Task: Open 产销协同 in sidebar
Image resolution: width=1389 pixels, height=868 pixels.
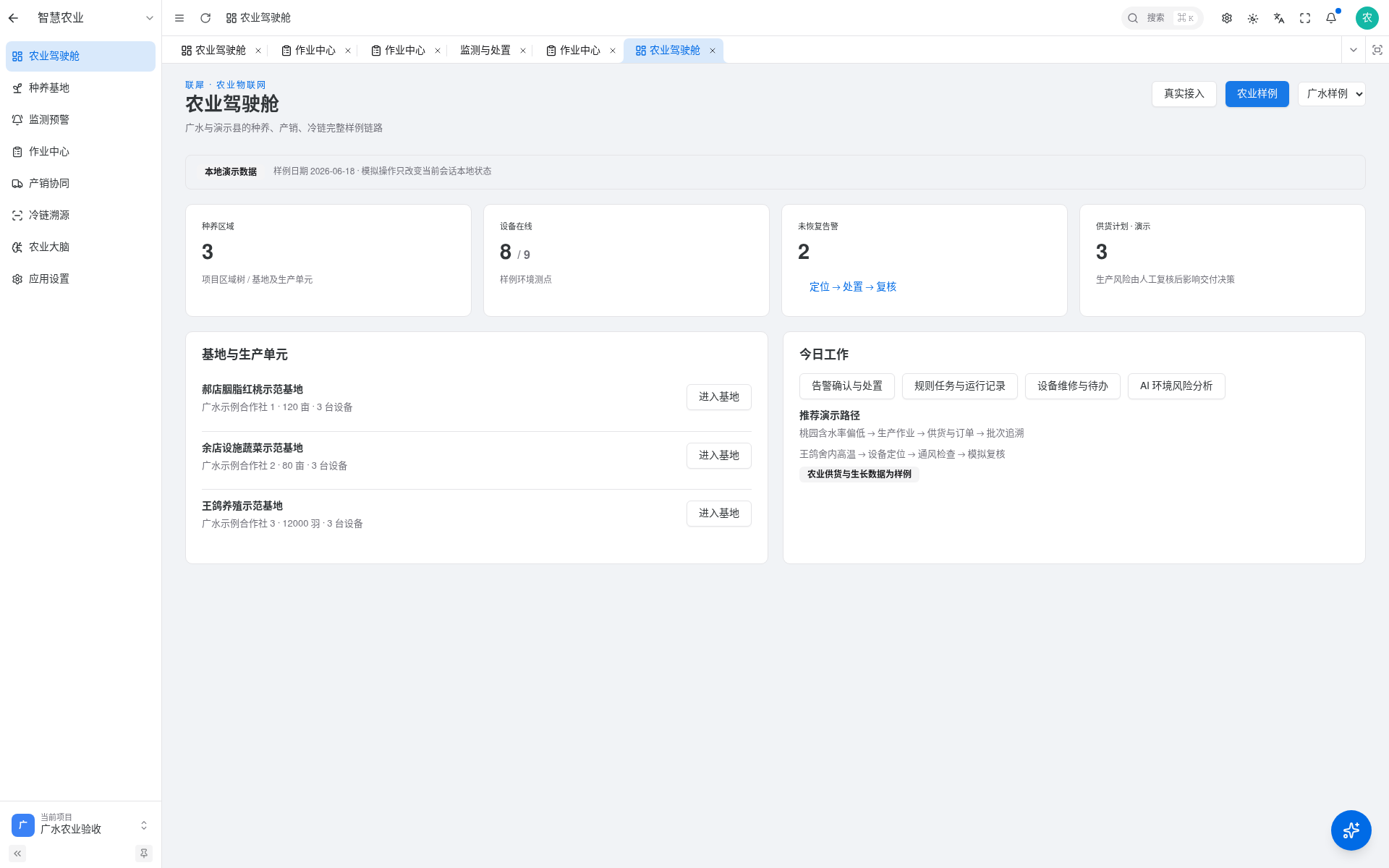Action: click(80, 184)
